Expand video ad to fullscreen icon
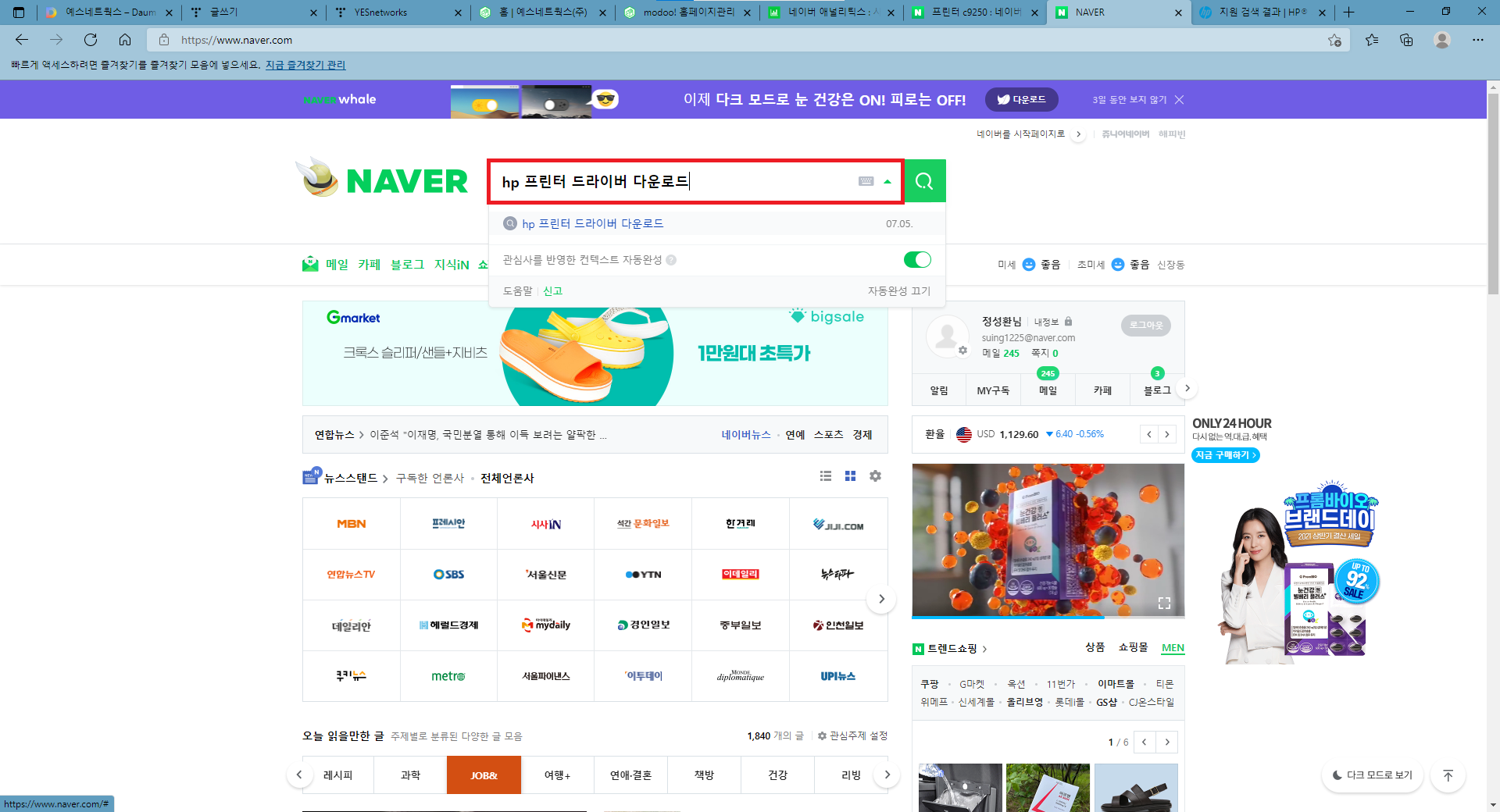 [x=1164, y=603]
